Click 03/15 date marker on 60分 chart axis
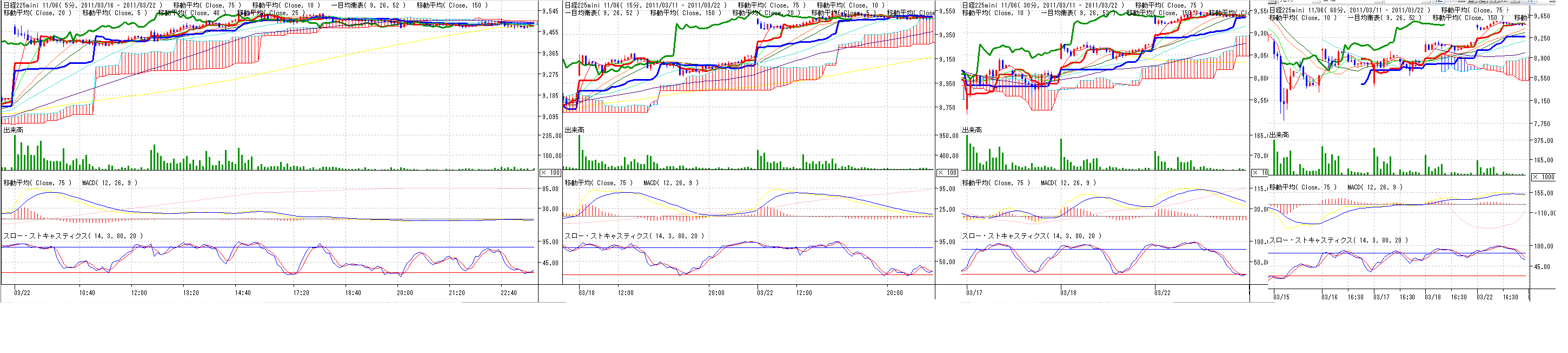 1281,297
